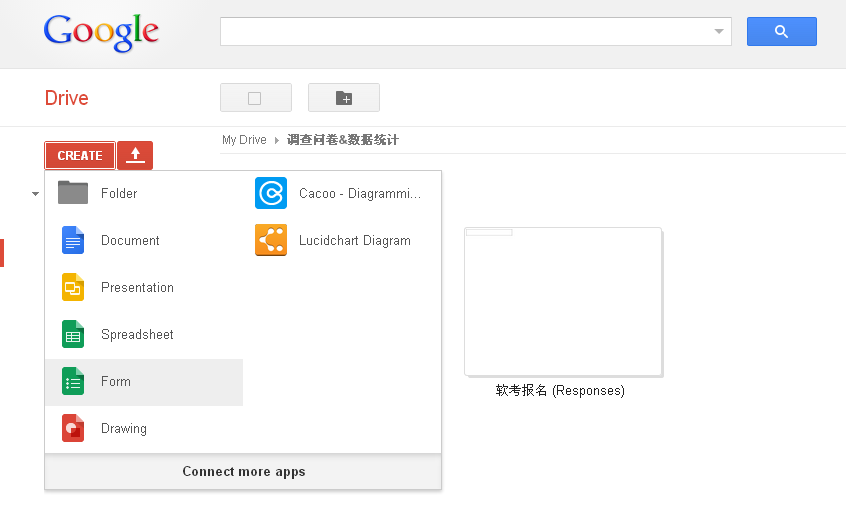Image resolution: width=846 pixels, height=517 pixels.
Task: Go to My Drive in breadcrumb
Action: [244, 140]
